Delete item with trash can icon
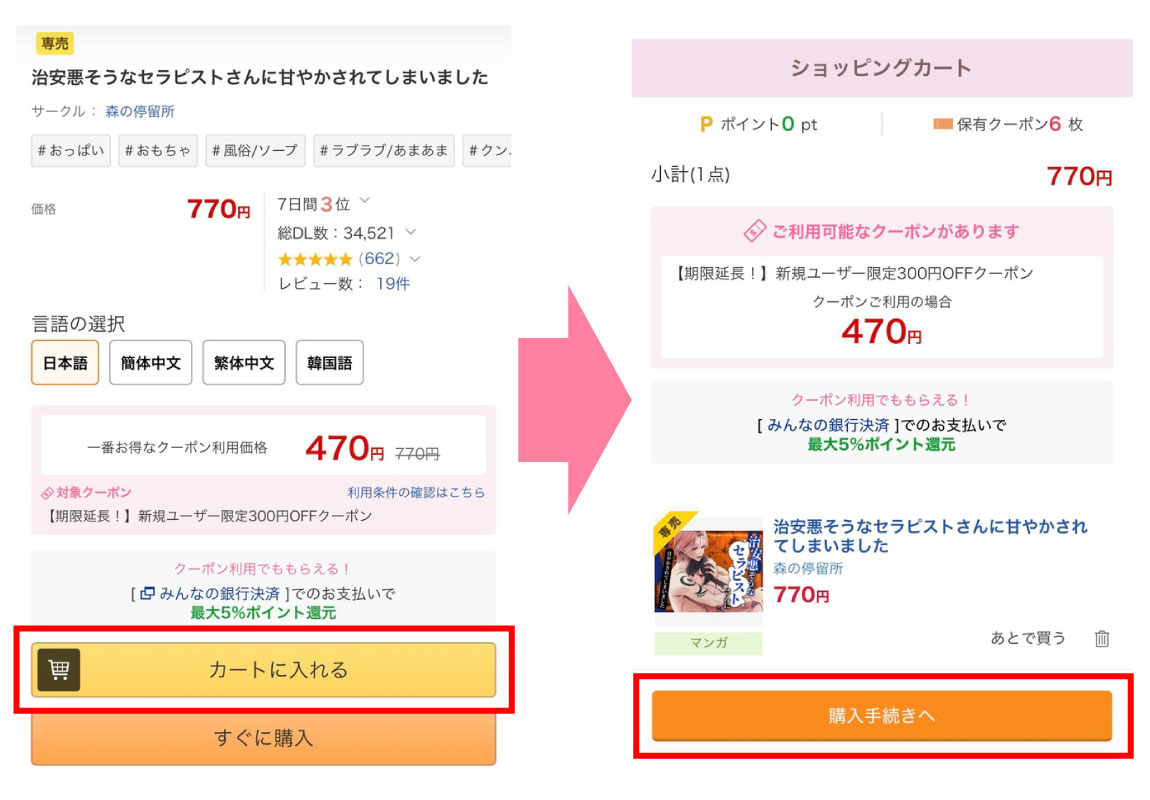The image size is (1150, 800). coord(1102,638)
